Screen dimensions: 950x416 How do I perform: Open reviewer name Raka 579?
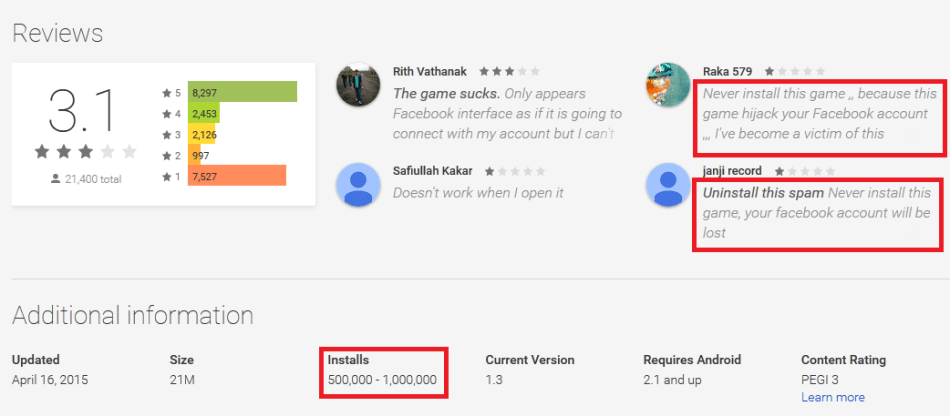point(727,71)
